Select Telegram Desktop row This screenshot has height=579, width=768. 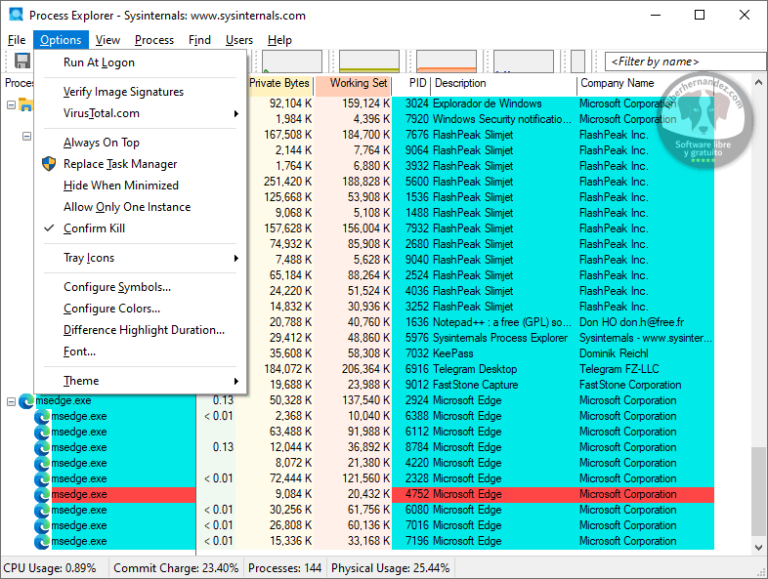click(x=480, y=369)
